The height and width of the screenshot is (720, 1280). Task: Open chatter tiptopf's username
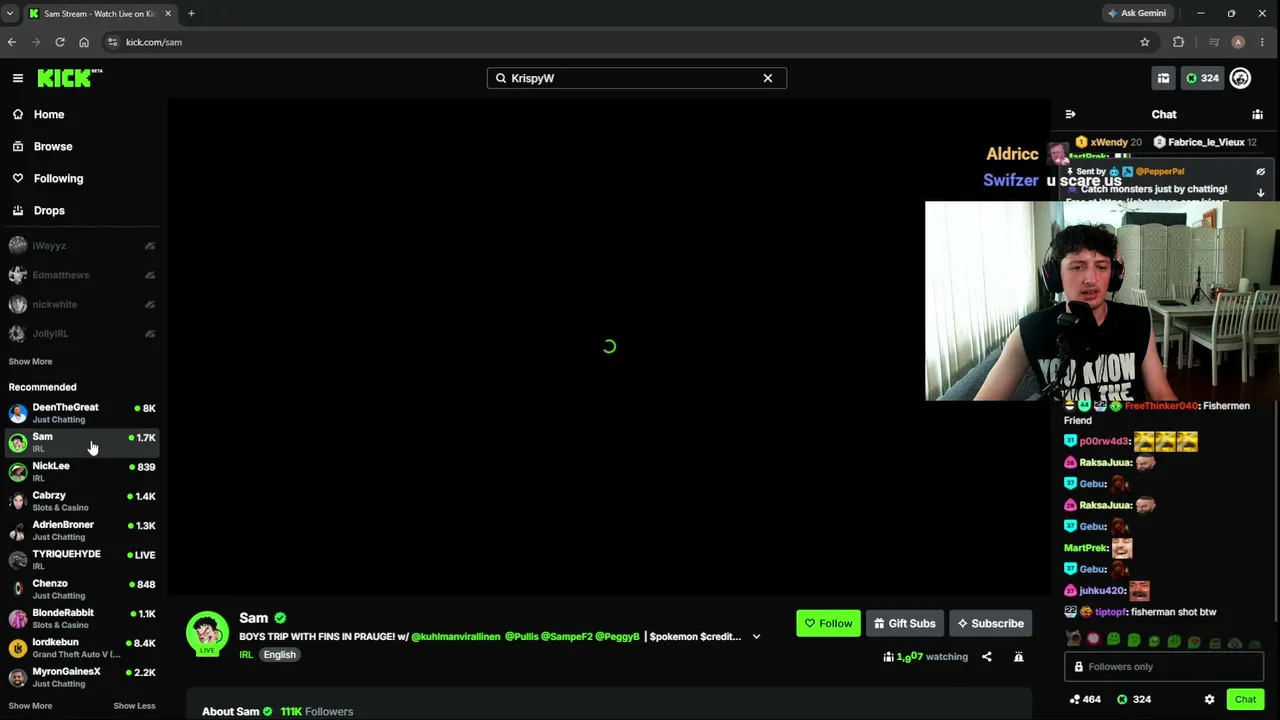[1110, 612]
